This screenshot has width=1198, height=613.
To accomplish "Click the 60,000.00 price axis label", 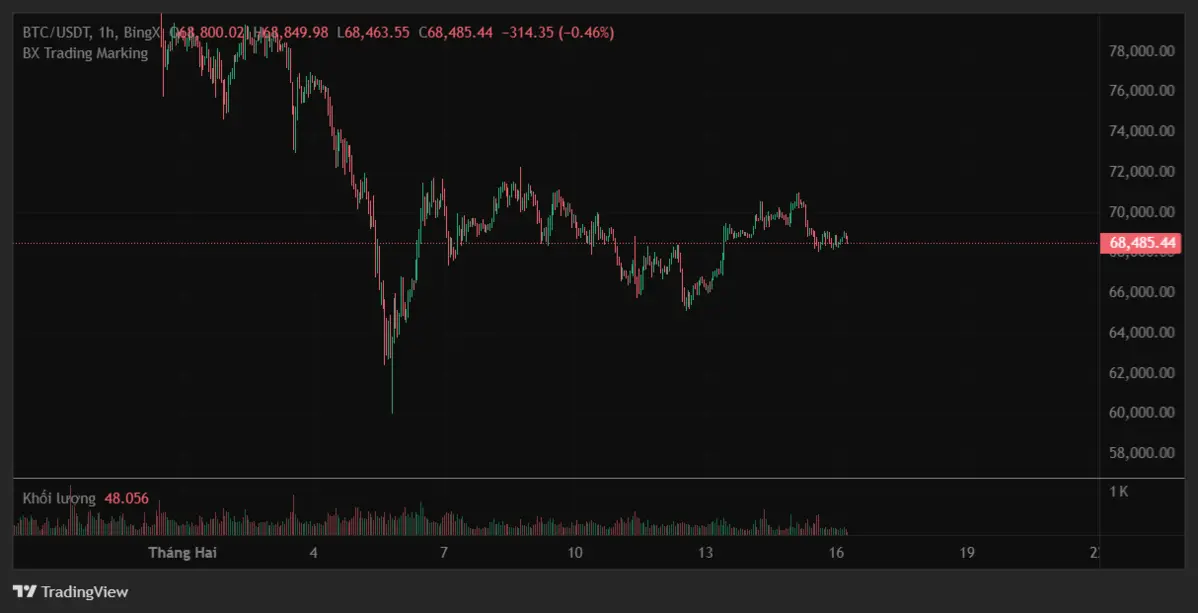I will click(x=1140, y=412).
